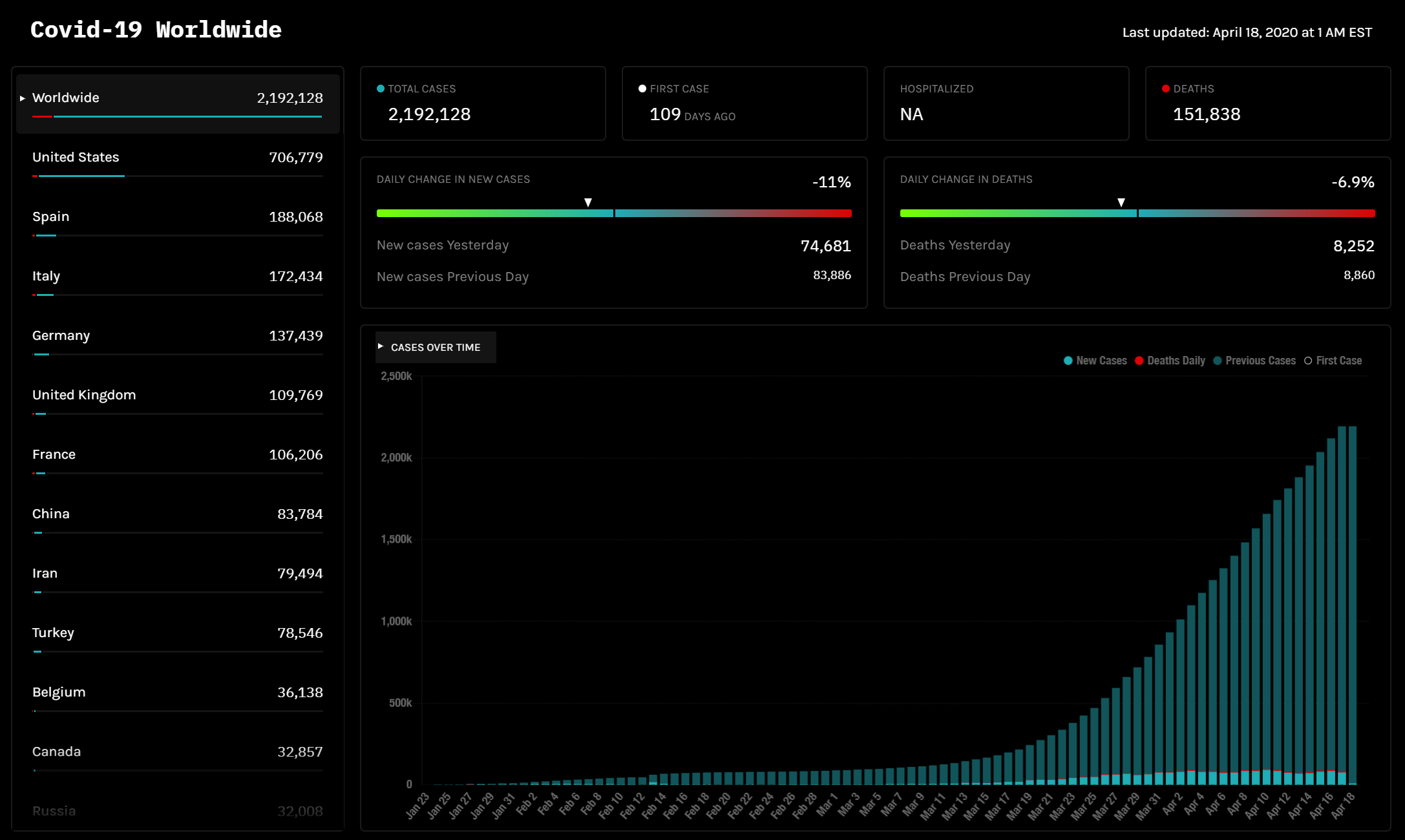Image resolution: width=1405 pixels, height=840 pixels.
Task: Click the Apr 10 label on the x-axis
Action: [1259, 805]
